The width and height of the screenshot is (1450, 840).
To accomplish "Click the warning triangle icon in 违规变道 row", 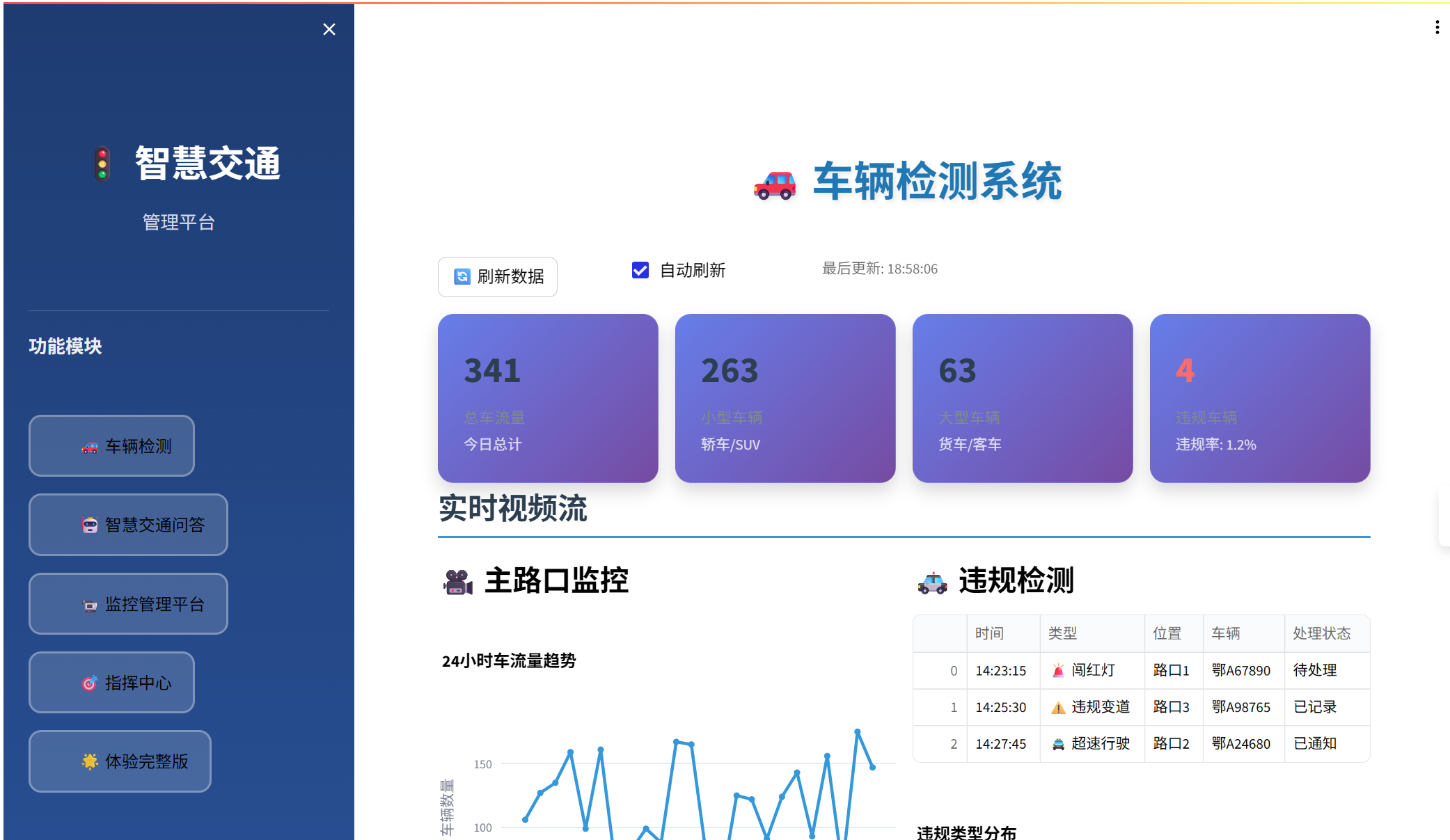I will click(1058, 708).
